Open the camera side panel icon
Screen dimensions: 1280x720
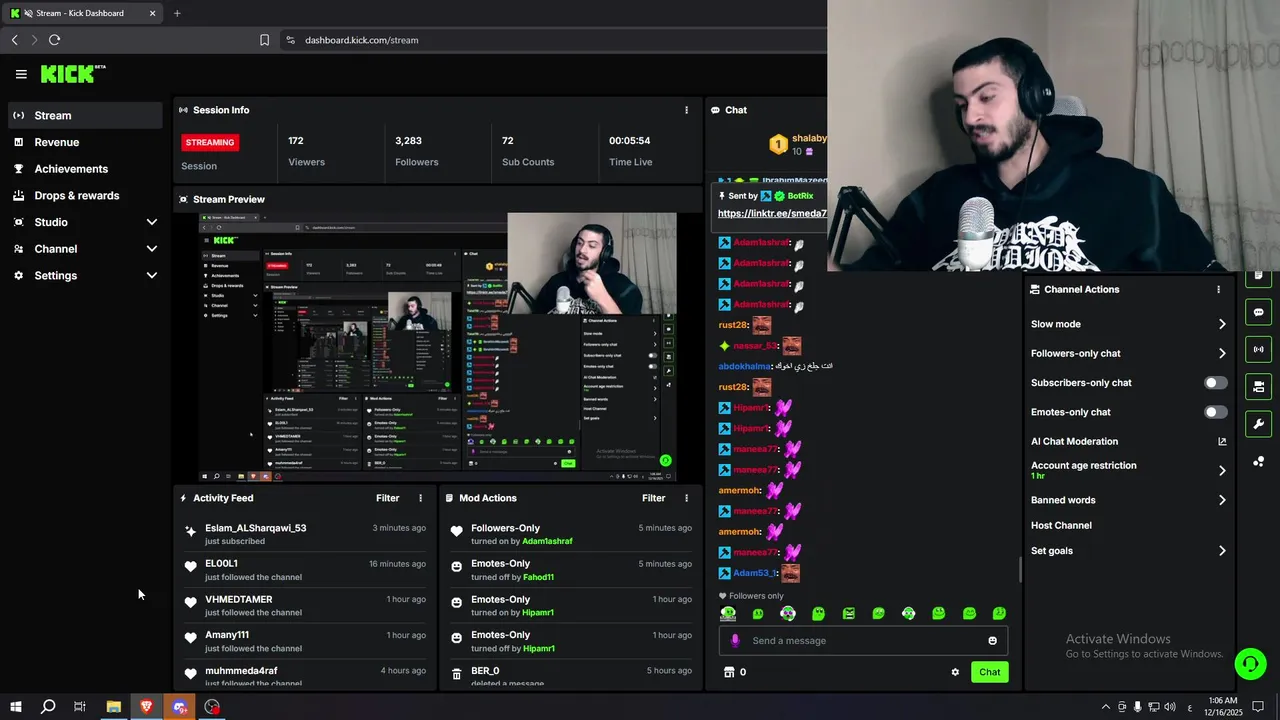coord(1258,386)
